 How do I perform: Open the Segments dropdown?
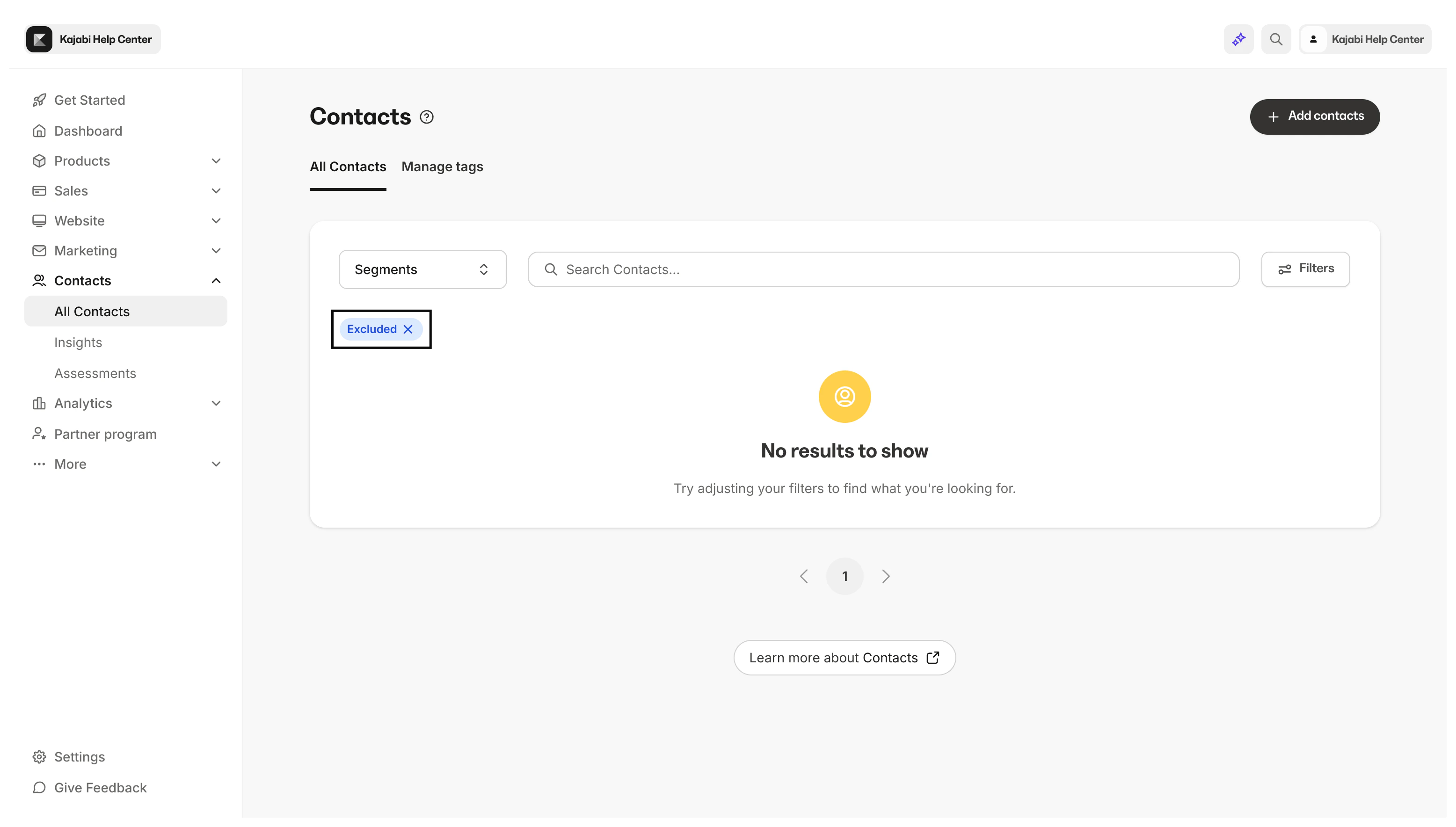pos(422,269)
